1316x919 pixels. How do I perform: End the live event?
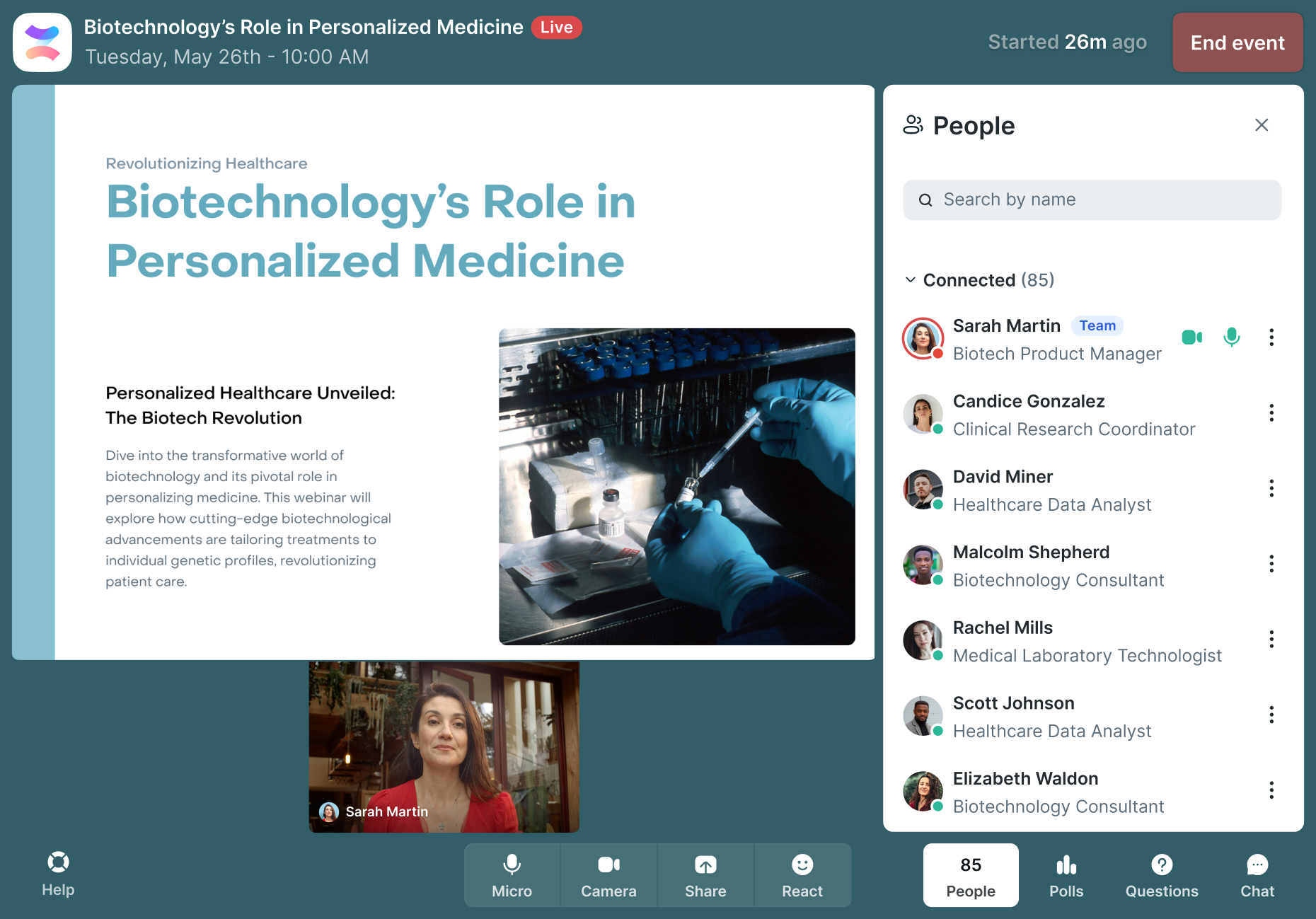tap(1237, 42)
